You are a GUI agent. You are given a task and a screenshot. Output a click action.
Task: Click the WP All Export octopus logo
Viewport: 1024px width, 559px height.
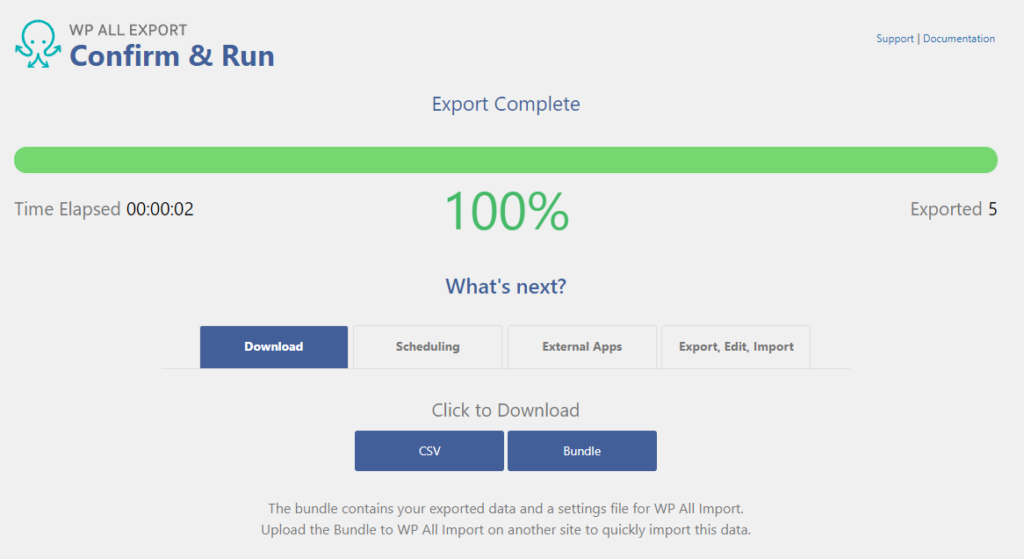[x=38, y=44]
